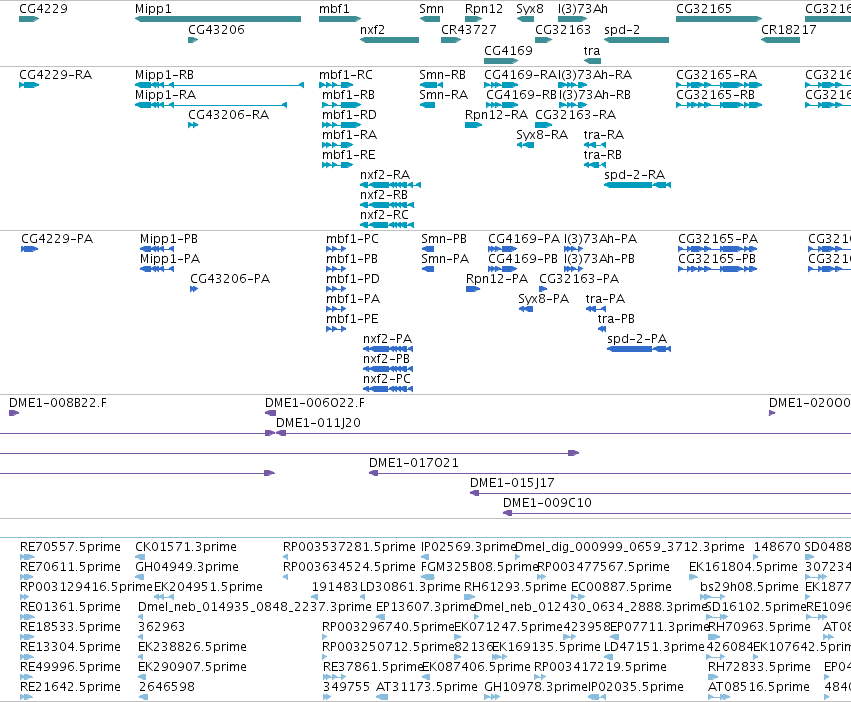Select the spd-2 gene label
This screenshot has width=851, height=702.
coord(622,29)
